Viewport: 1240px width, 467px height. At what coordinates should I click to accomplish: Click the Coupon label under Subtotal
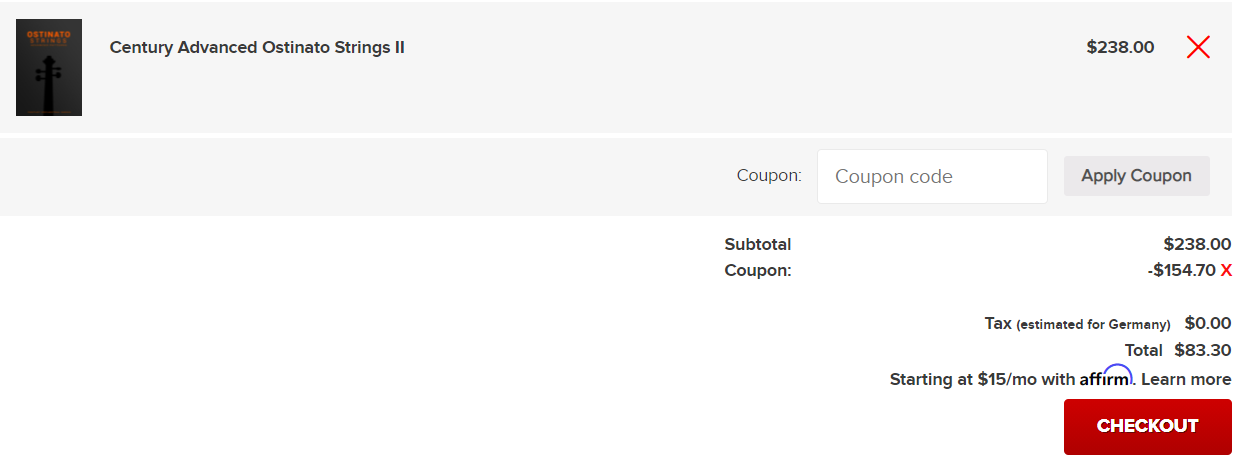tap(757, 270)
